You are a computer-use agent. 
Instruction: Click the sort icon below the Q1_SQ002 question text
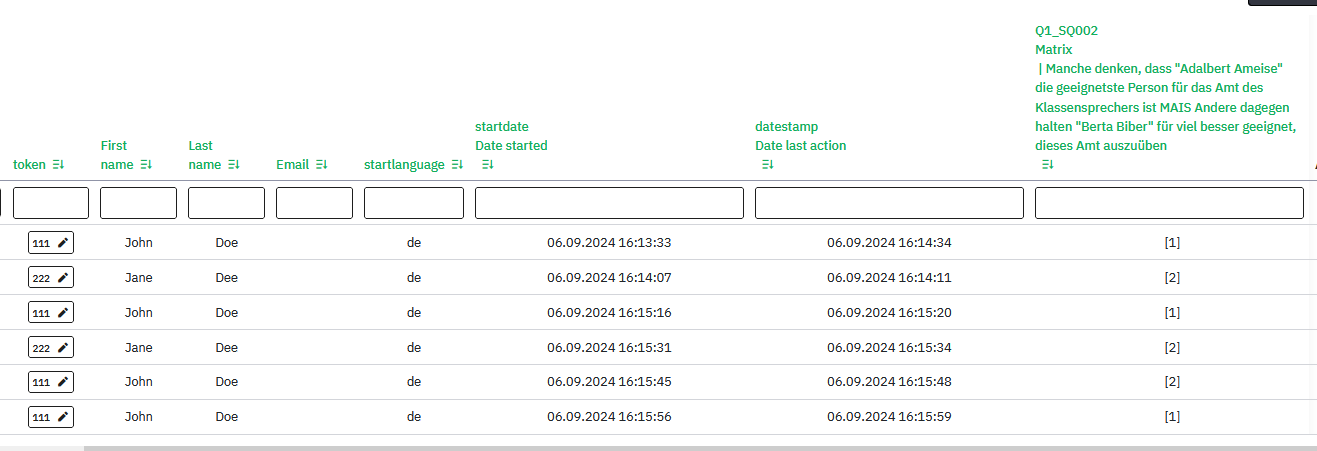[x=1048, y=165]
